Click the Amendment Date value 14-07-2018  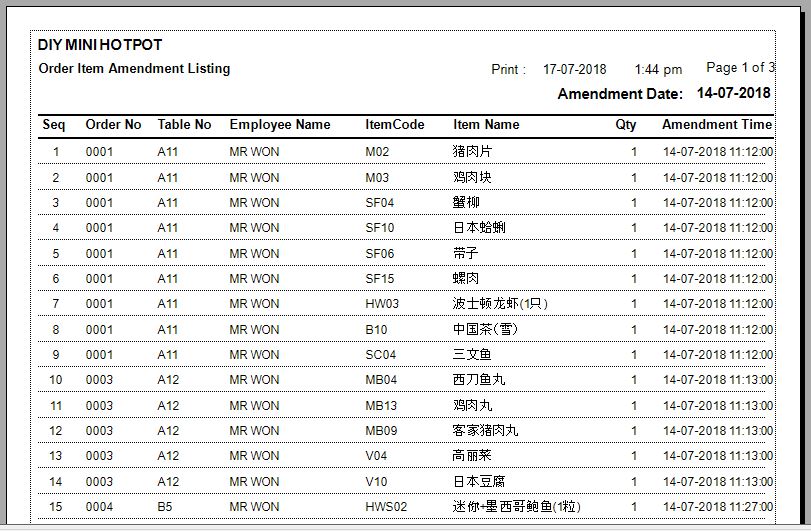(733, 93)
